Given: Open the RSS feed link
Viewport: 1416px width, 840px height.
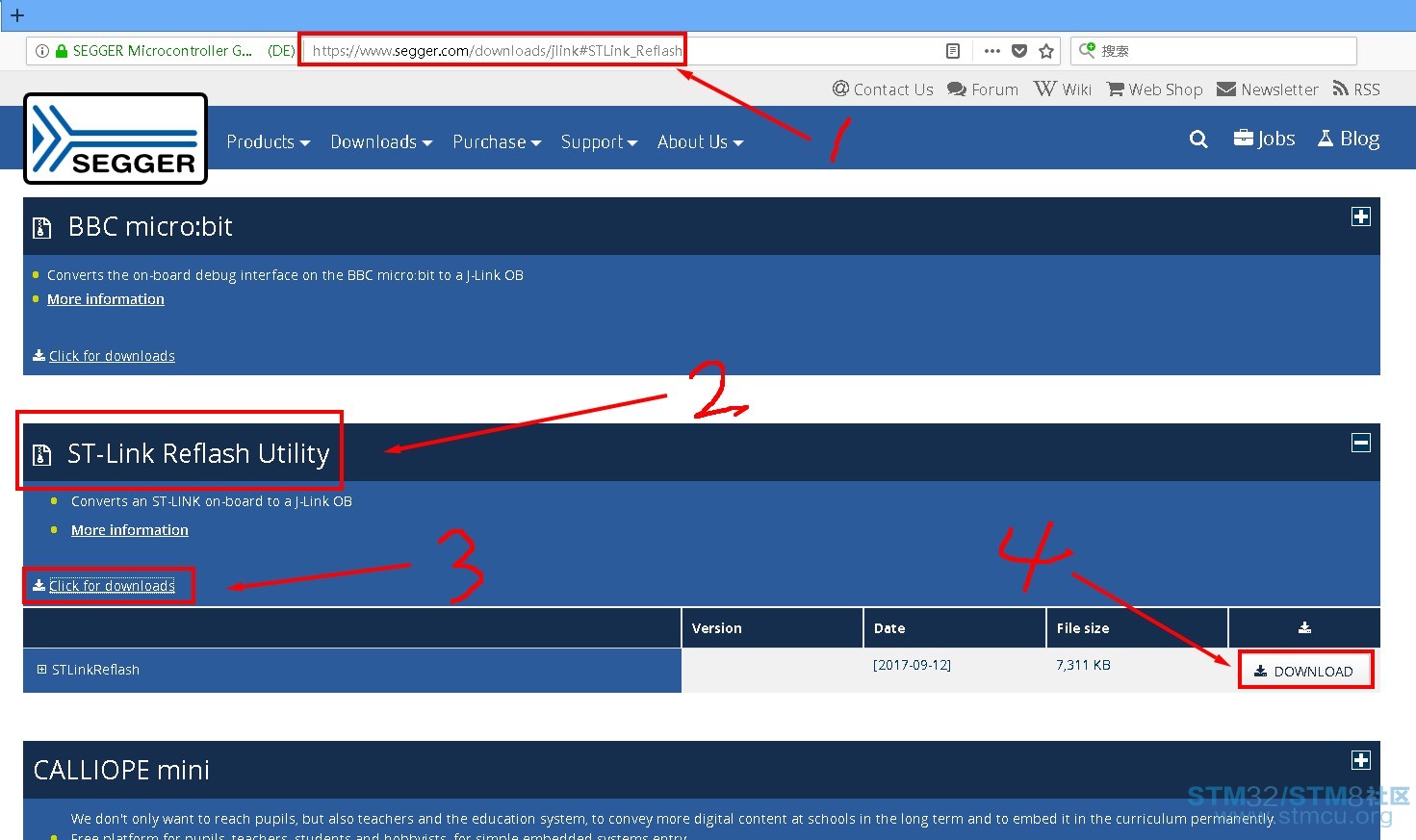Looking at the screenshot, I should point(1356,89).
